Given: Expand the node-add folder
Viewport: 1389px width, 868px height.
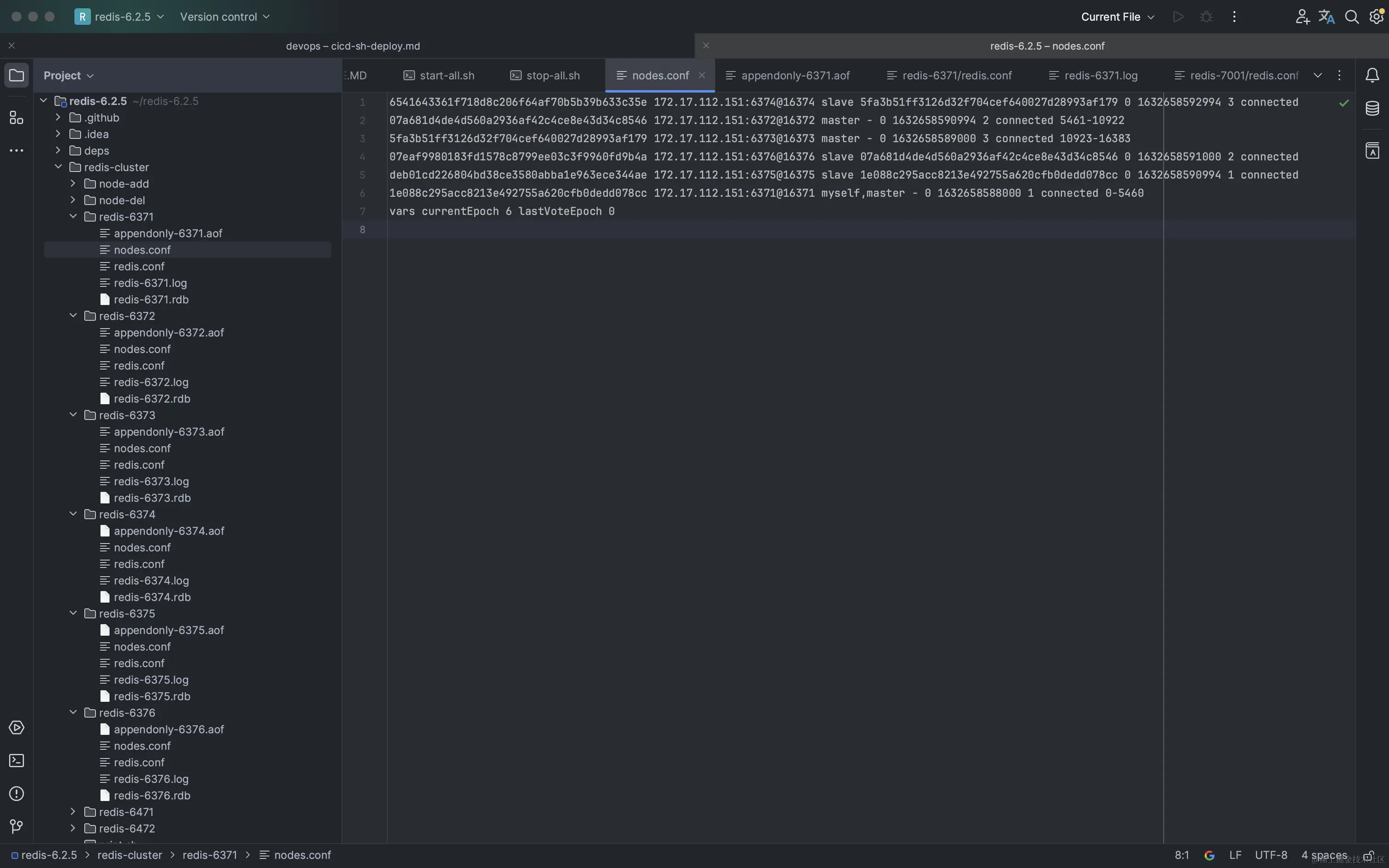Looking at the screenshot, I should [73, 184].
